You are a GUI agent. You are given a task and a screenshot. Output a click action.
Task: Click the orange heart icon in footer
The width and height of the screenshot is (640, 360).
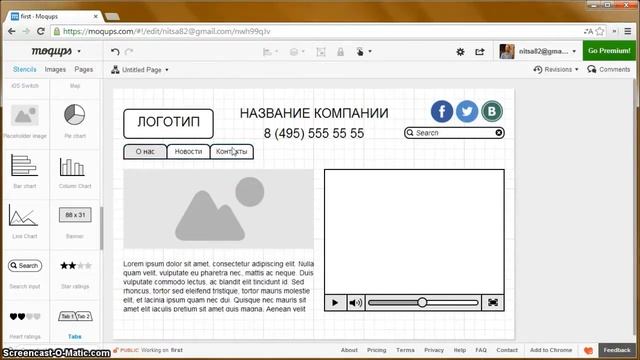click(588, 350)
